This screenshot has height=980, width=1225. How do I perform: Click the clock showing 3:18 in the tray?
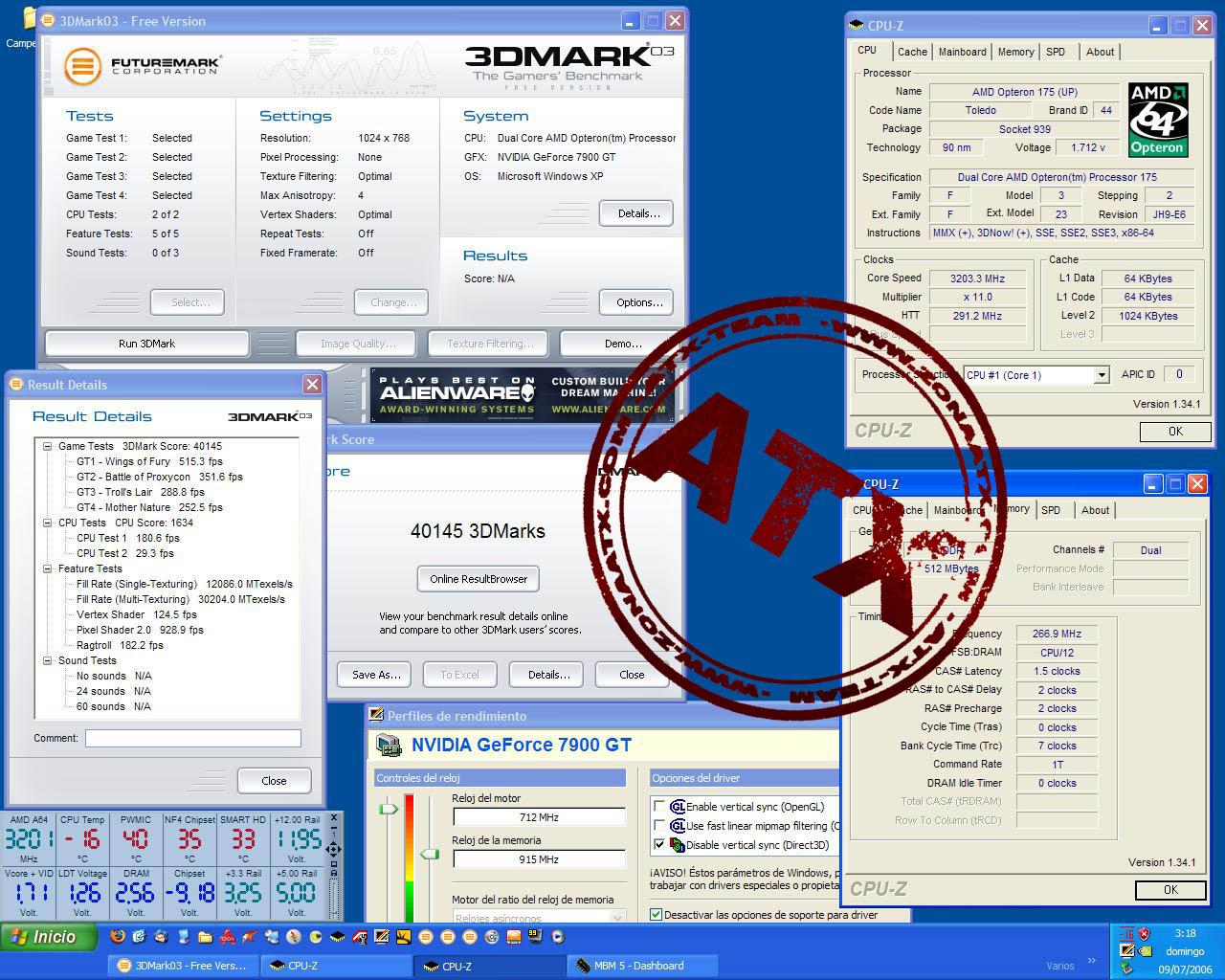coord(1185,933)
